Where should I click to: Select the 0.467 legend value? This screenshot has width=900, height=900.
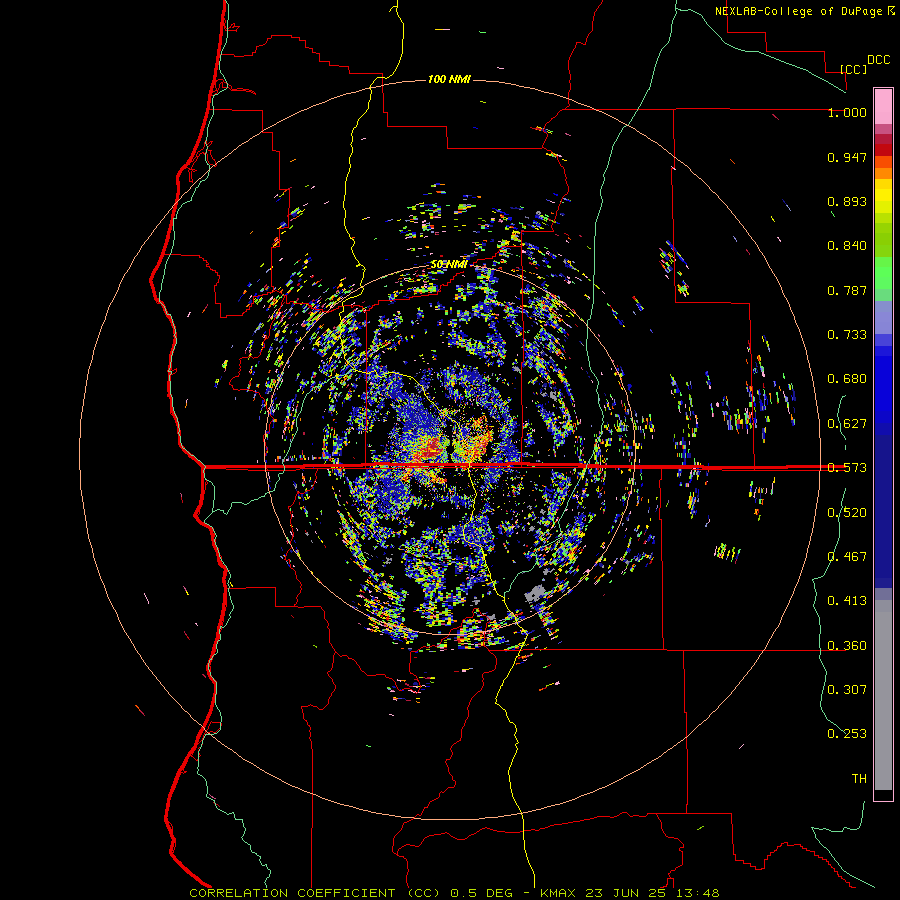click(847, 557)
